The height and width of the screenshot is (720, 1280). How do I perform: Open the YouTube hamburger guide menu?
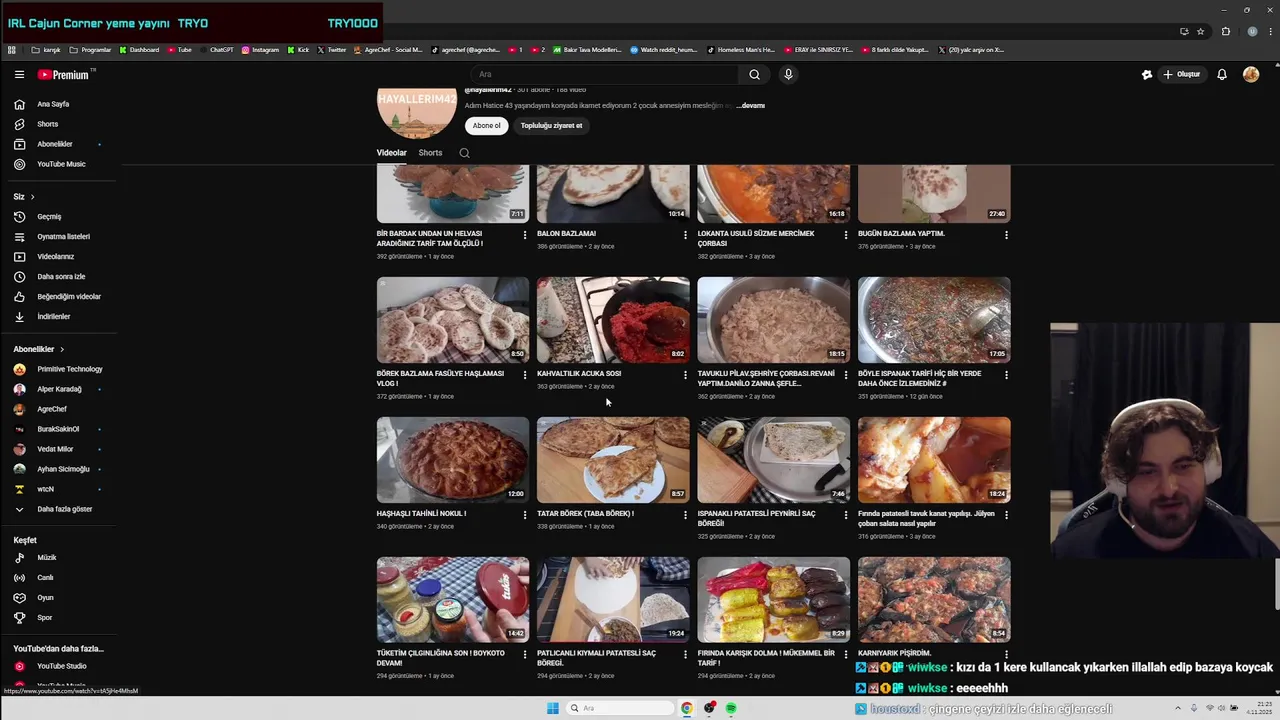click(x=19, y=74)
